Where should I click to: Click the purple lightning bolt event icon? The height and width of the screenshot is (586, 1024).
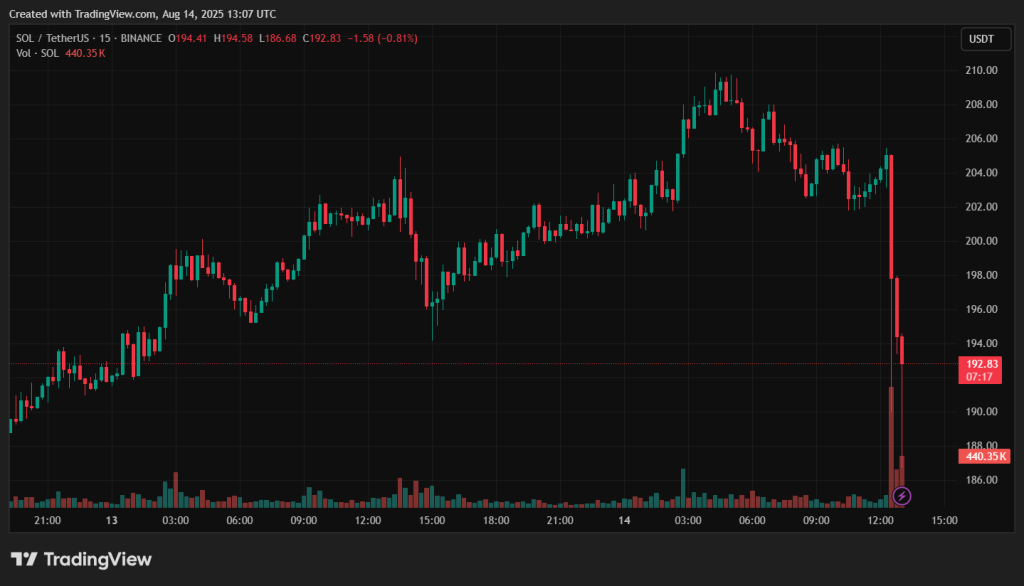902,495
